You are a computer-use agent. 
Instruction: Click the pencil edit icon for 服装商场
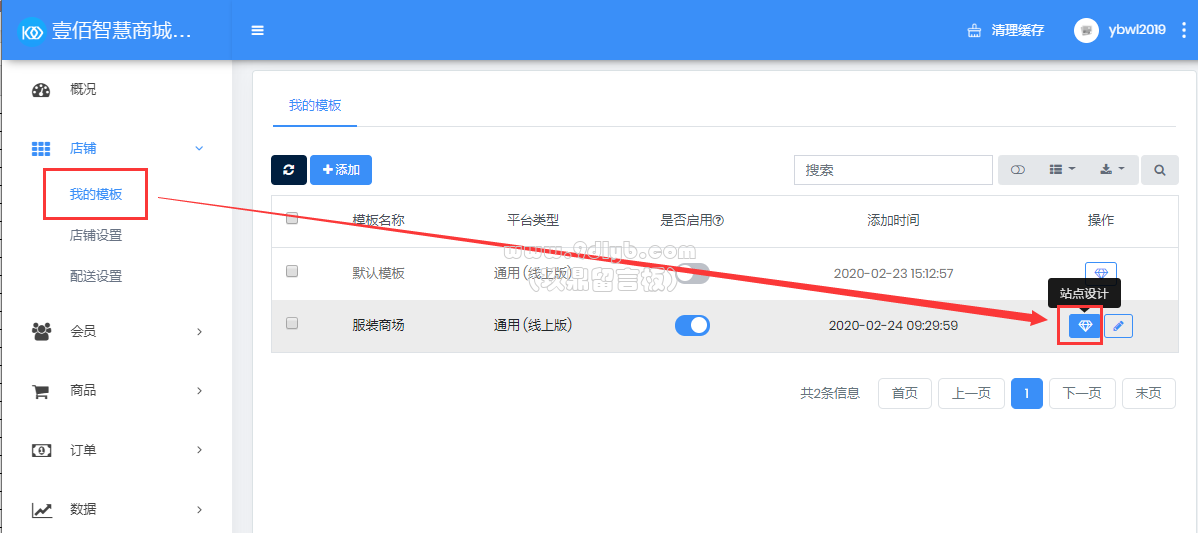1119,326
